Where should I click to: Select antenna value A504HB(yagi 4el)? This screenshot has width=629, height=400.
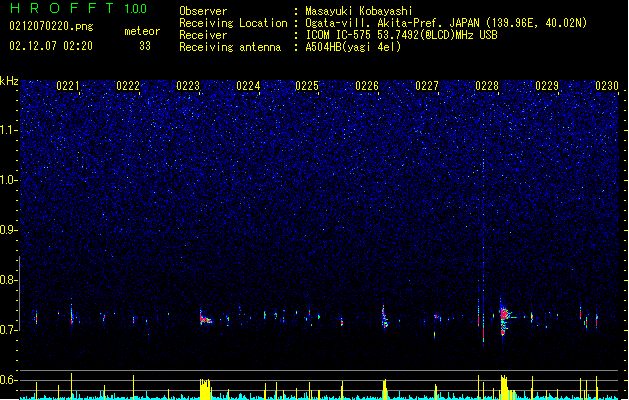[x=353, y=47]
